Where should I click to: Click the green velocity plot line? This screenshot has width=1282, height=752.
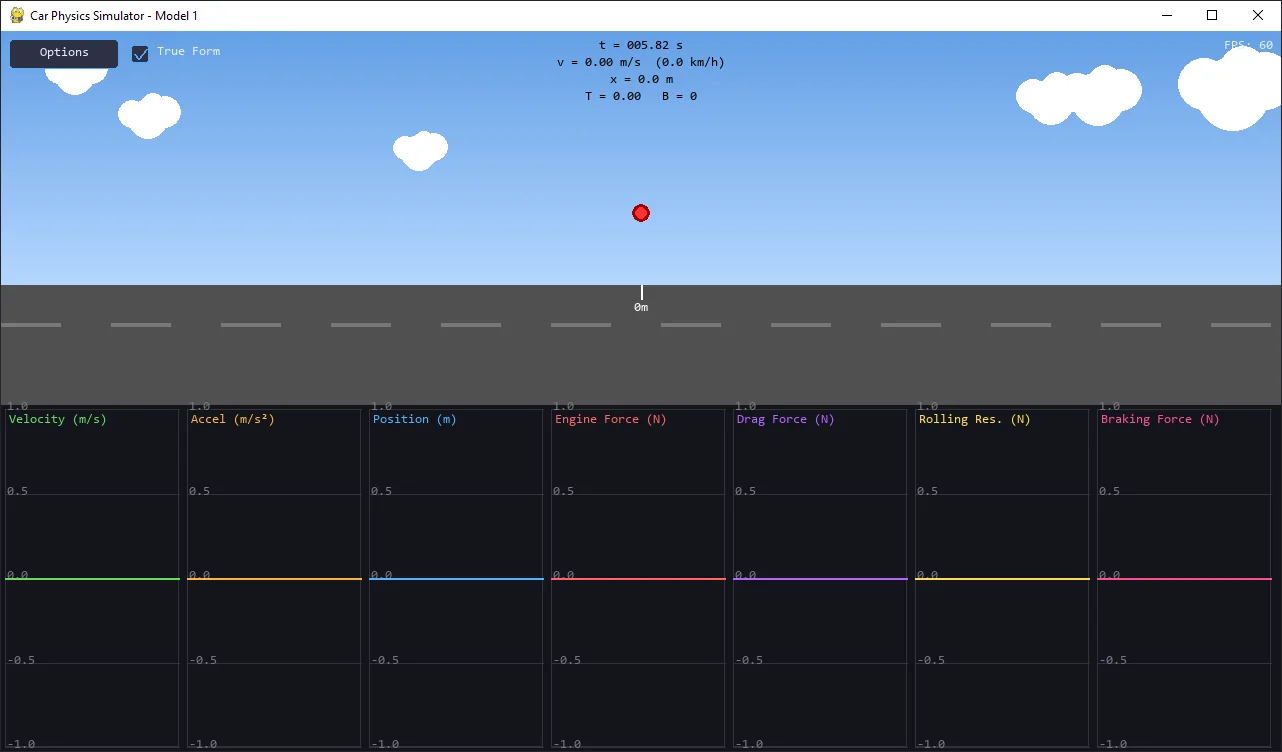tap(92, 579)
